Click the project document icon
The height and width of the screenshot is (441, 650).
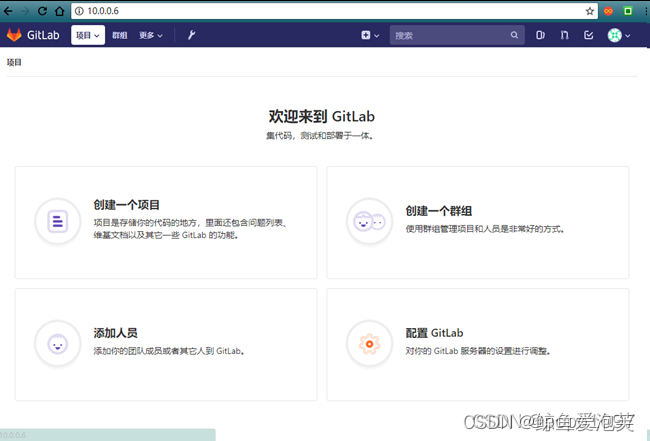(x=58, y=221)
